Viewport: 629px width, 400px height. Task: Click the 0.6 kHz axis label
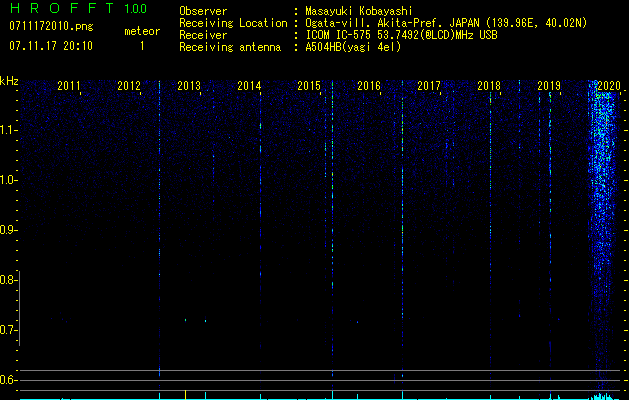coord(8,380)
